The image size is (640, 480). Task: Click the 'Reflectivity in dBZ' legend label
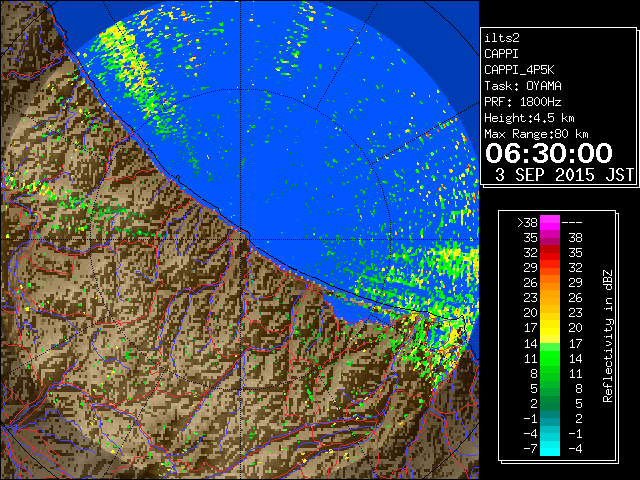pyautogui.click(x=608, y=336)
